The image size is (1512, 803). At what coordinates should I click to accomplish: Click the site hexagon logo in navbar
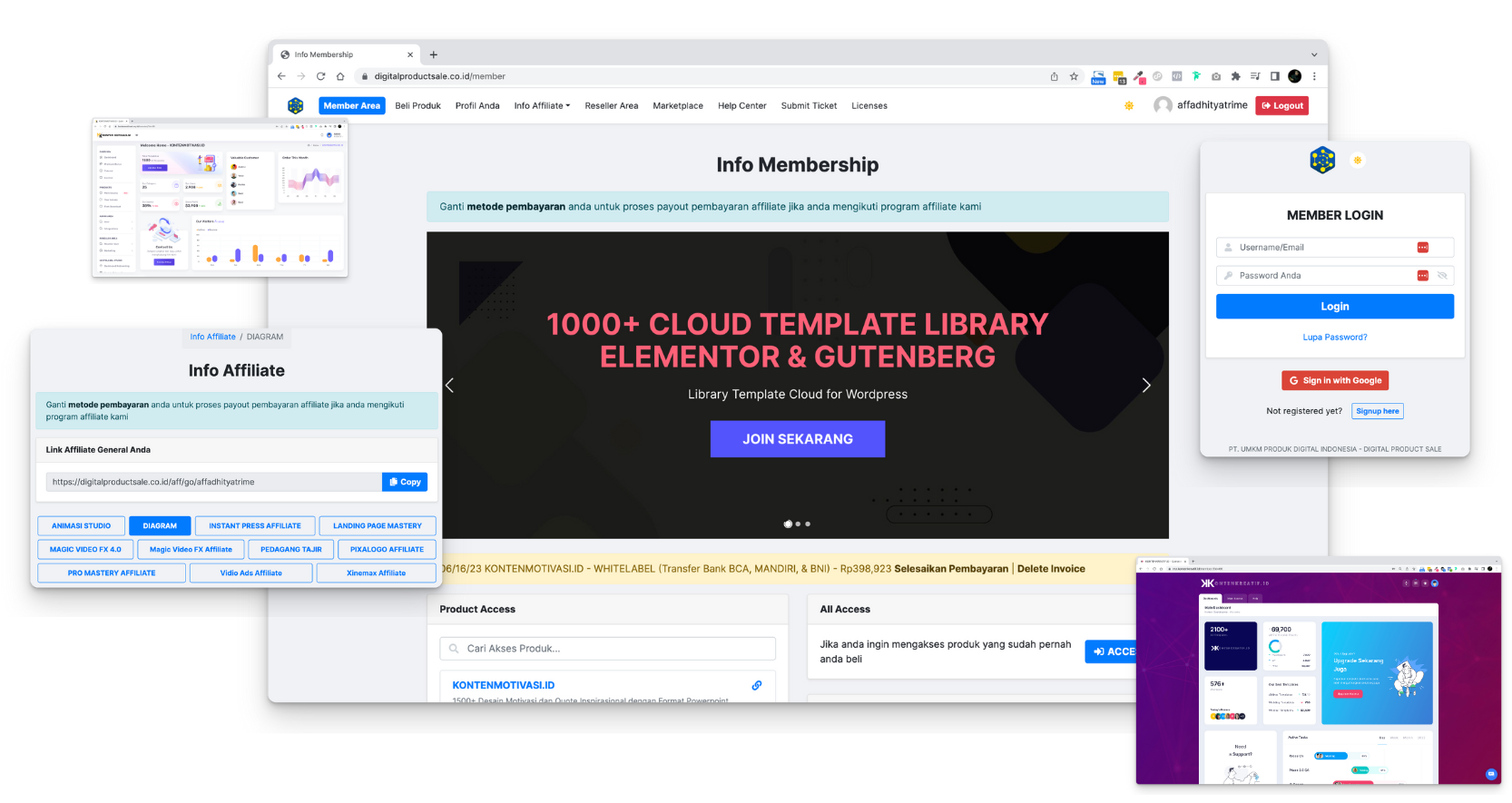tap(296, 105)
